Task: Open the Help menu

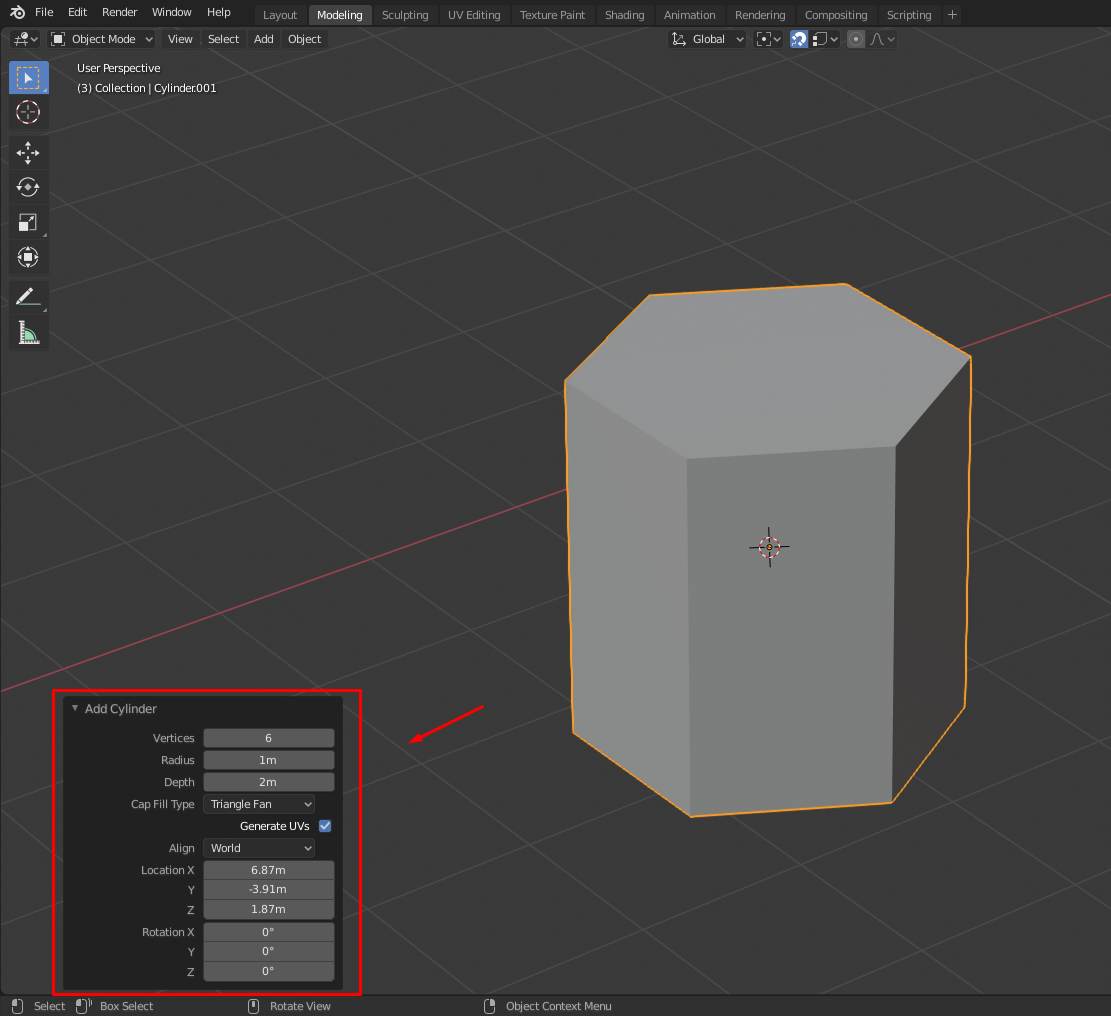Action: pos(219,12)
